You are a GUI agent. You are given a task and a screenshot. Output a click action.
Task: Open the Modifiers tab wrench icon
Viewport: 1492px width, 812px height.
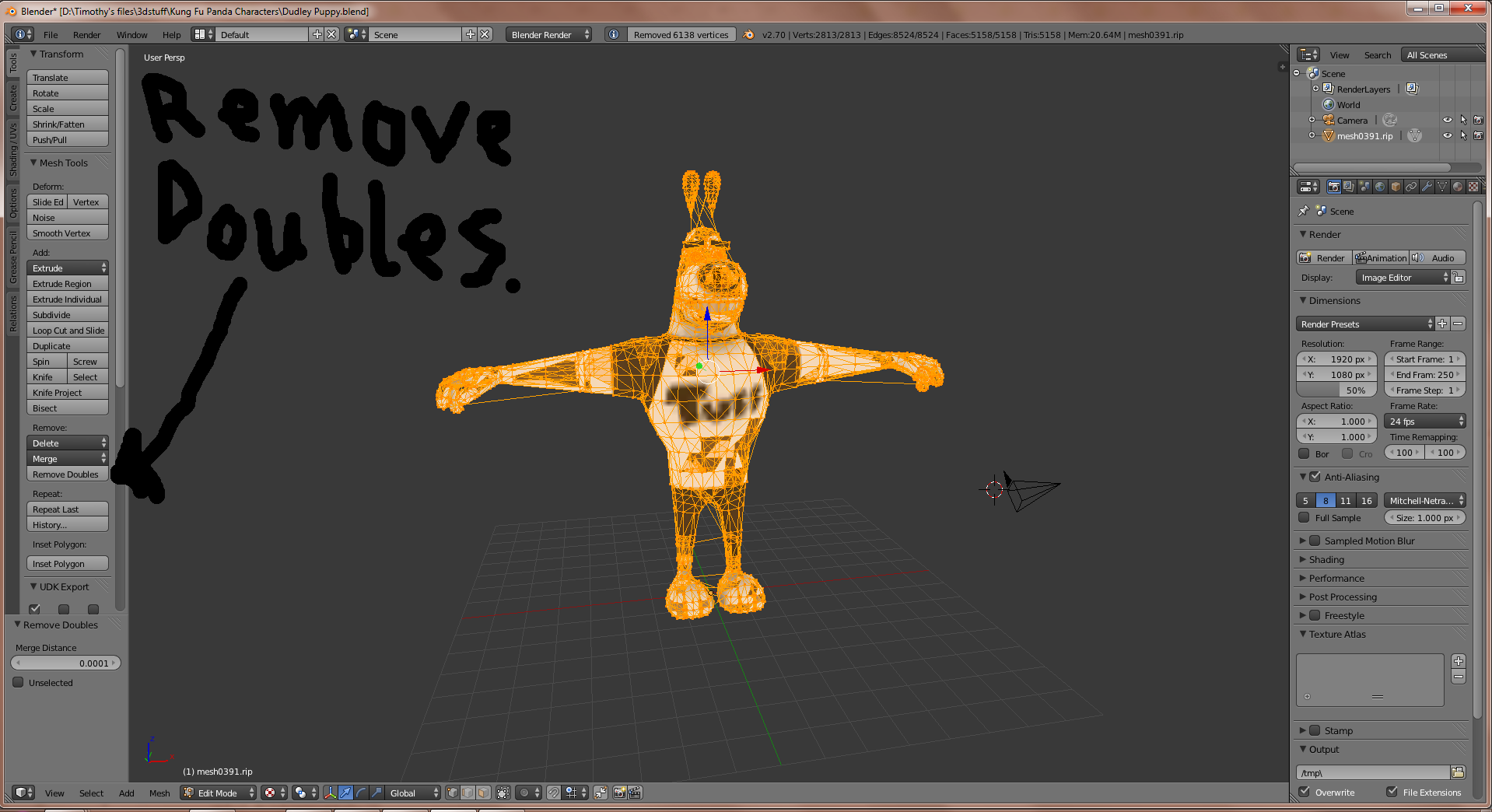click(x=1427, y=187)
